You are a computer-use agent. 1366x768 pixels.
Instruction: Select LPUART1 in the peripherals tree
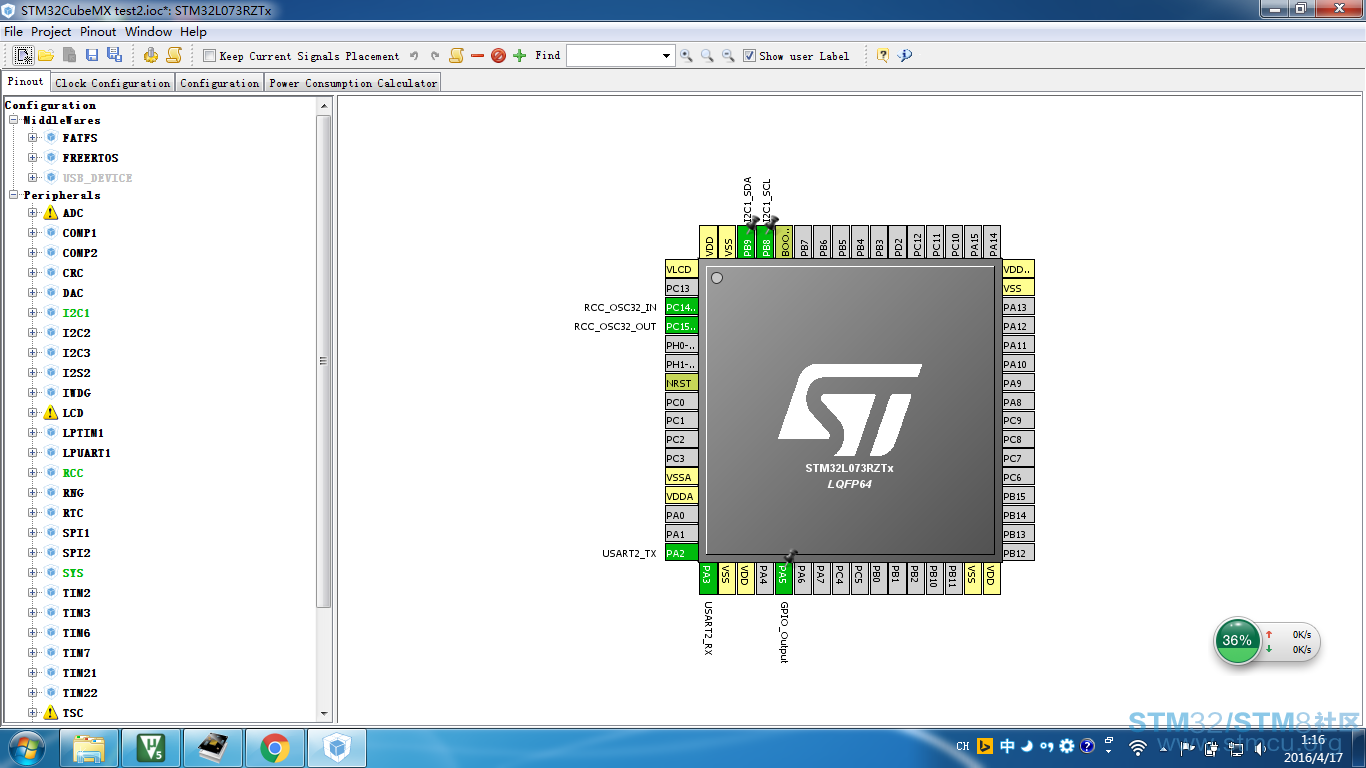87,453
